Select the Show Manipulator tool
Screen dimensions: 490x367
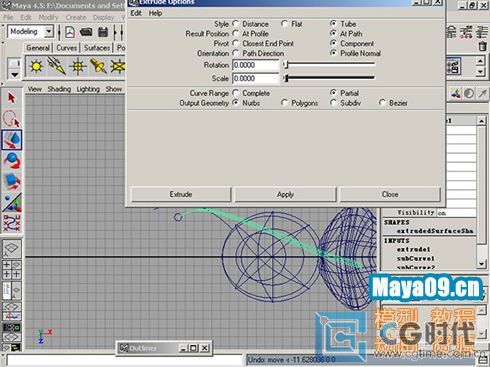click(x=12, y=202)
